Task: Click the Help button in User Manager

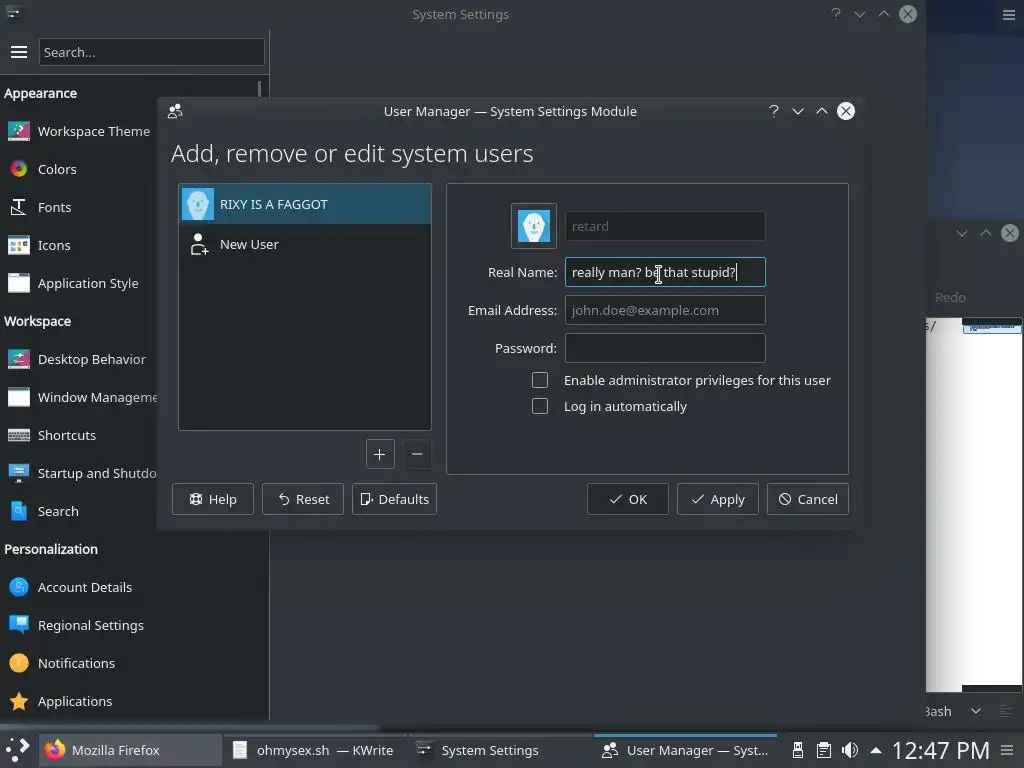Action: (213, 499)
